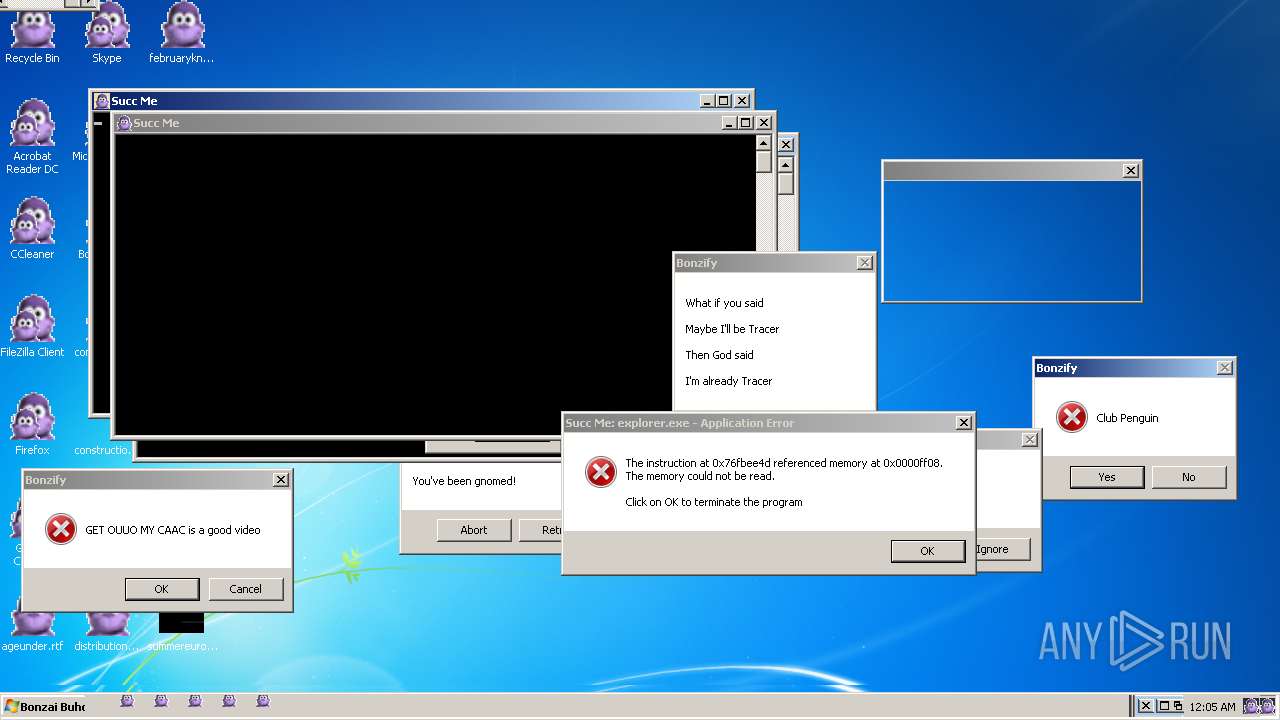Select the 'What if you said' text line
The width and height of the screenshot is (1280, 720).
pyautogui.click(x=724, y=303)
